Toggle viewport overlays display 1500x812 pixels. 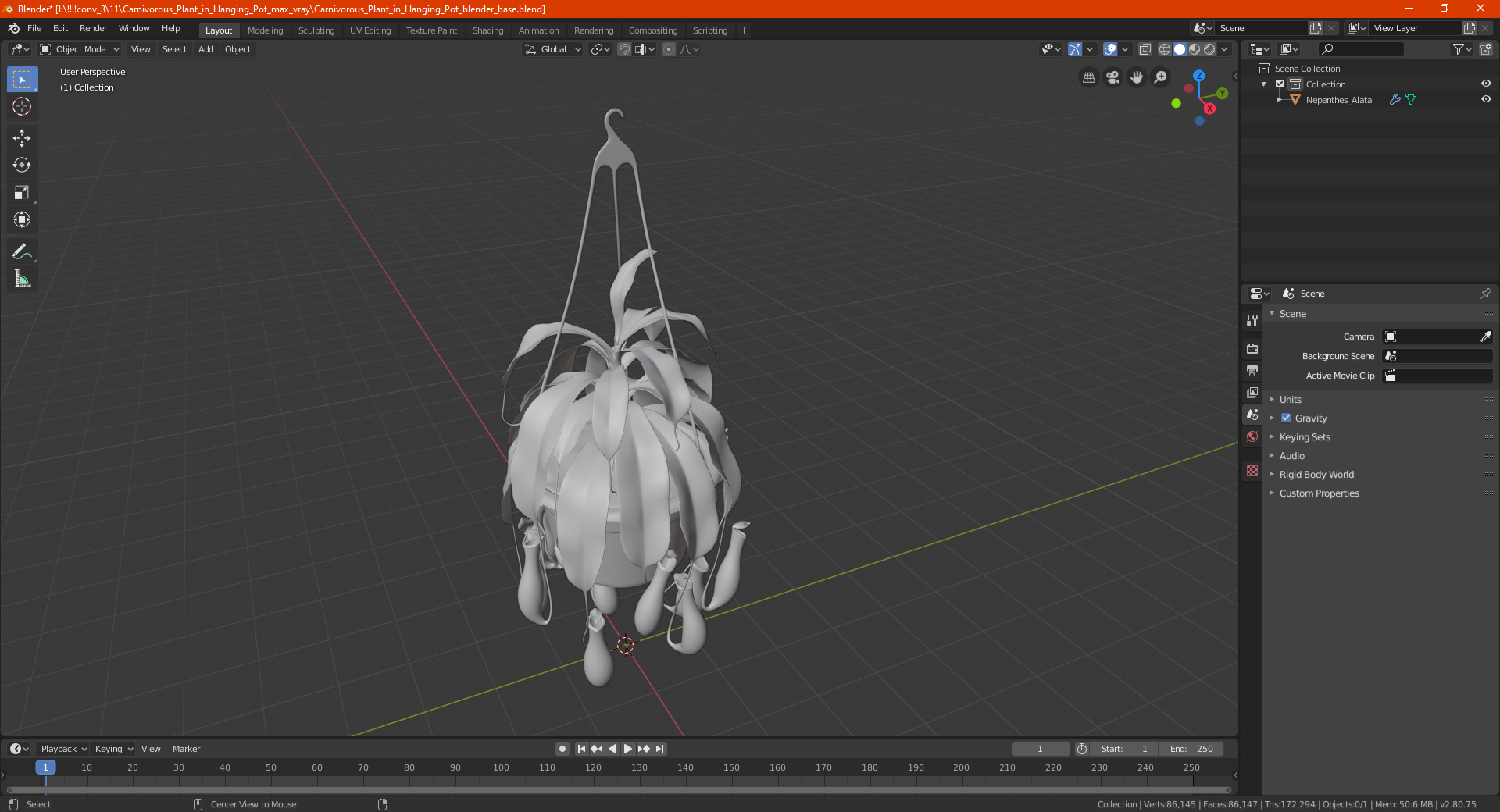tap(1110, 49)
